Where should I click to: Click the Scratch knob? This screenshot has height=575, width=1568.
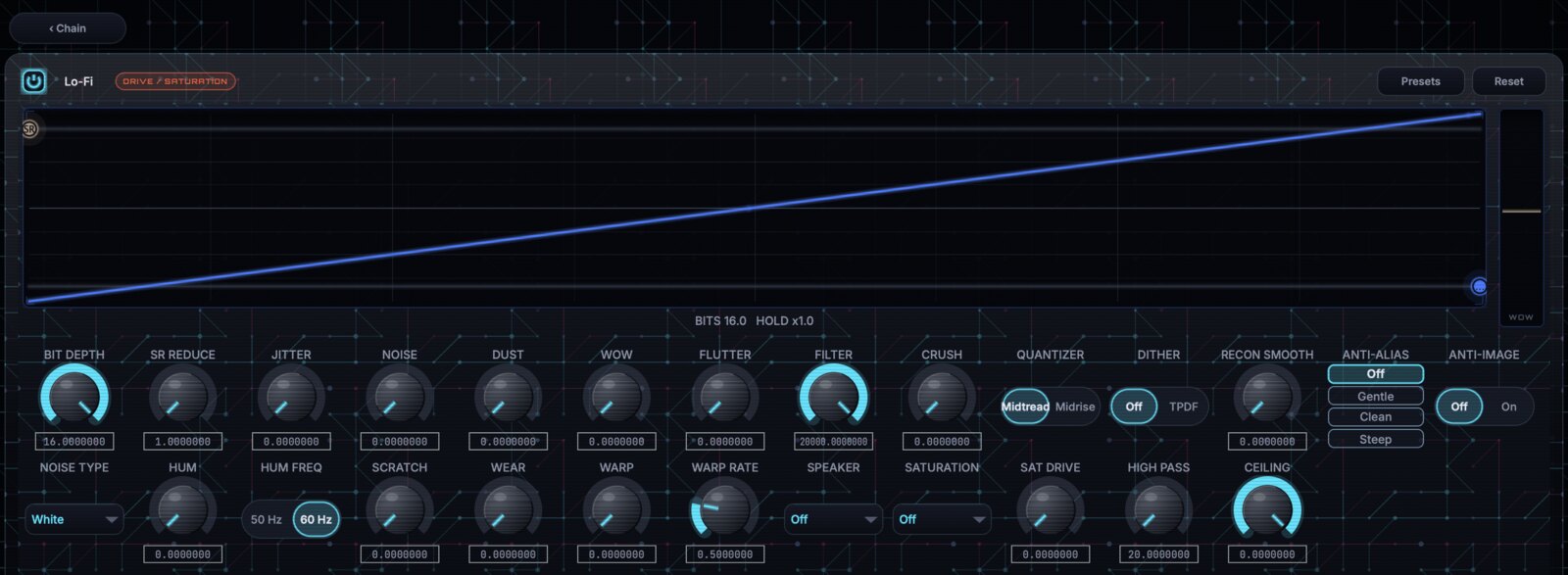(400, 510)
